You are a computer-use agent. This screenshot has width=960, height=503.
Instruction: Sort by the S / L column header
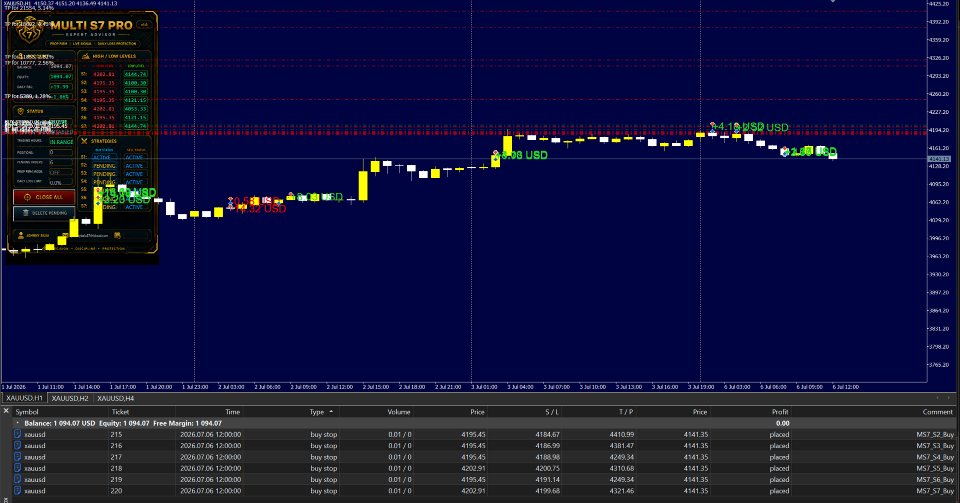coord(552,412)
